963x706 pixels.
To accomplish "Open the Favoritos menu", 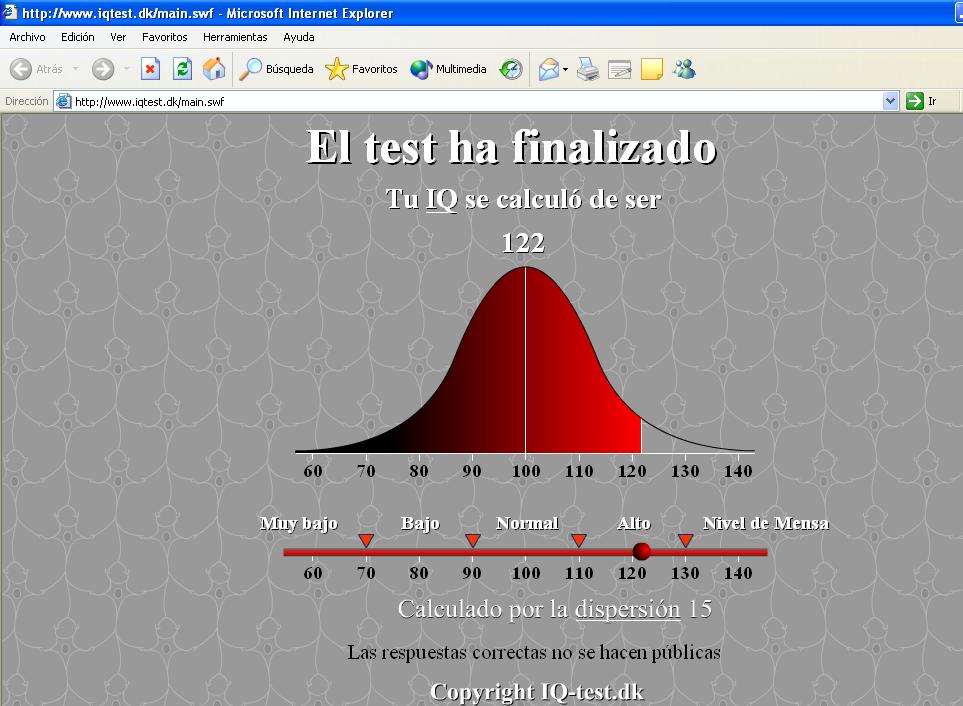I will point(165,37).
